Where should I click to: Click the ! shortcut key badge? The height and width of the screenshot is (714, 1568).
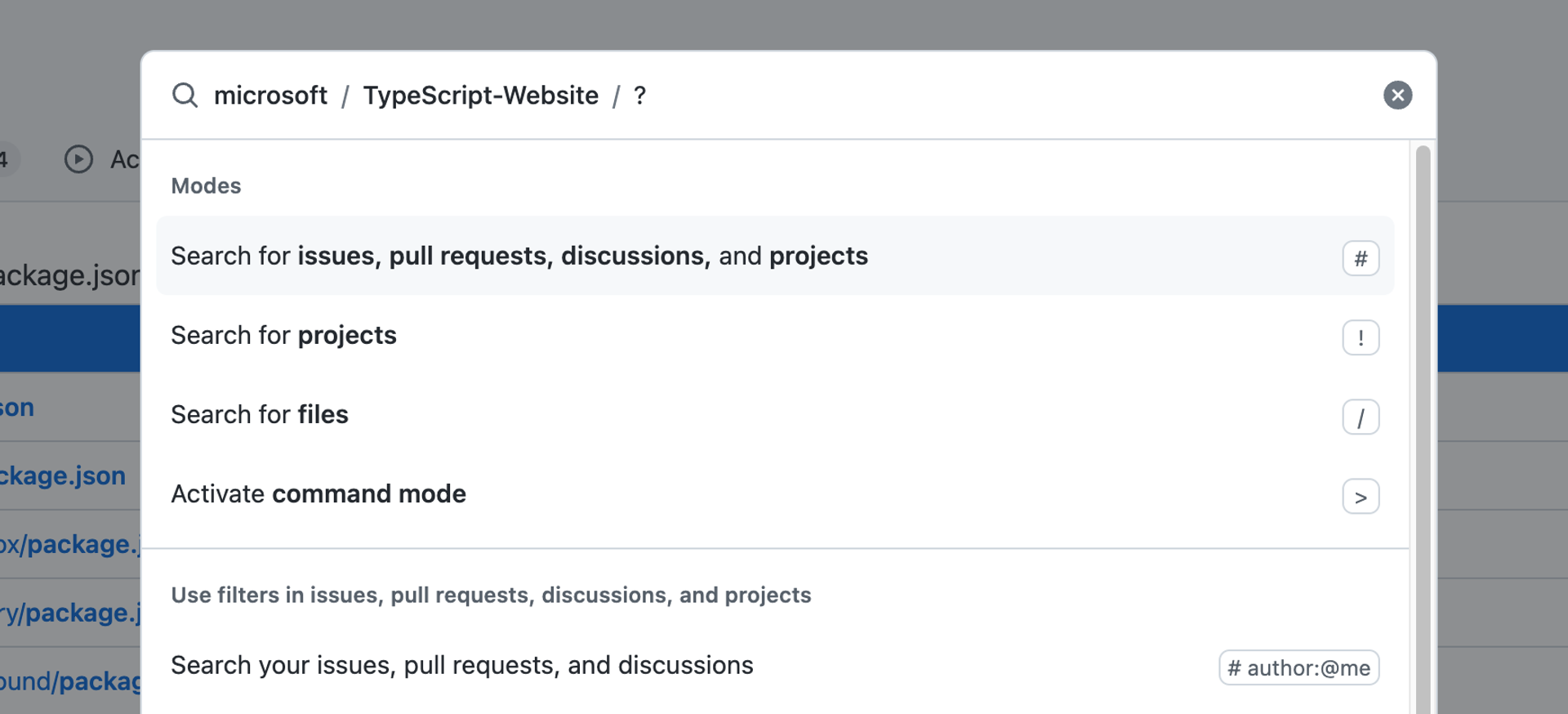coord(1361,337)
